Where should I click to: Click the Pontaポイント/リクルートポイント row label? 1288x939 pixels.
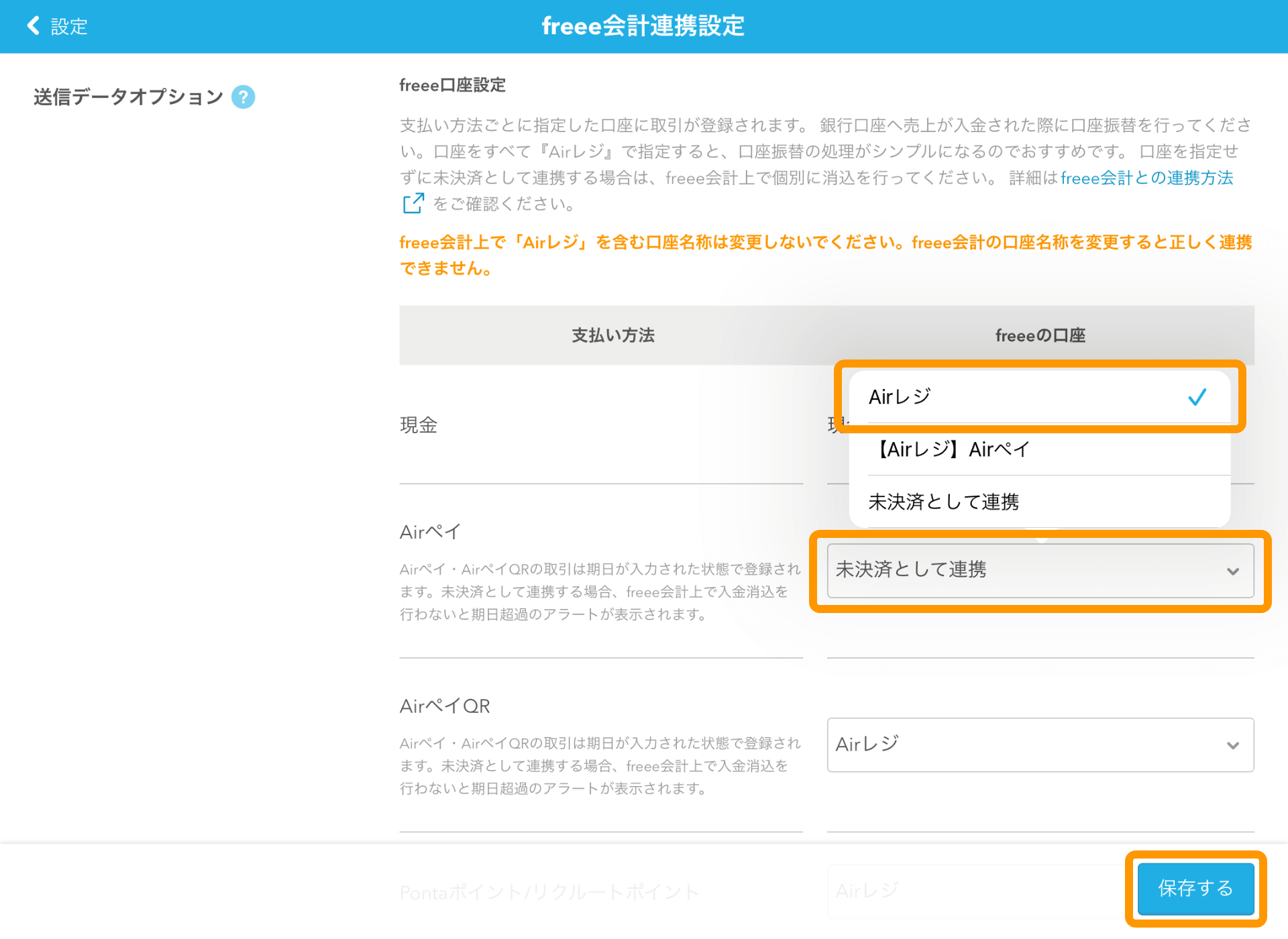point(549,892)
